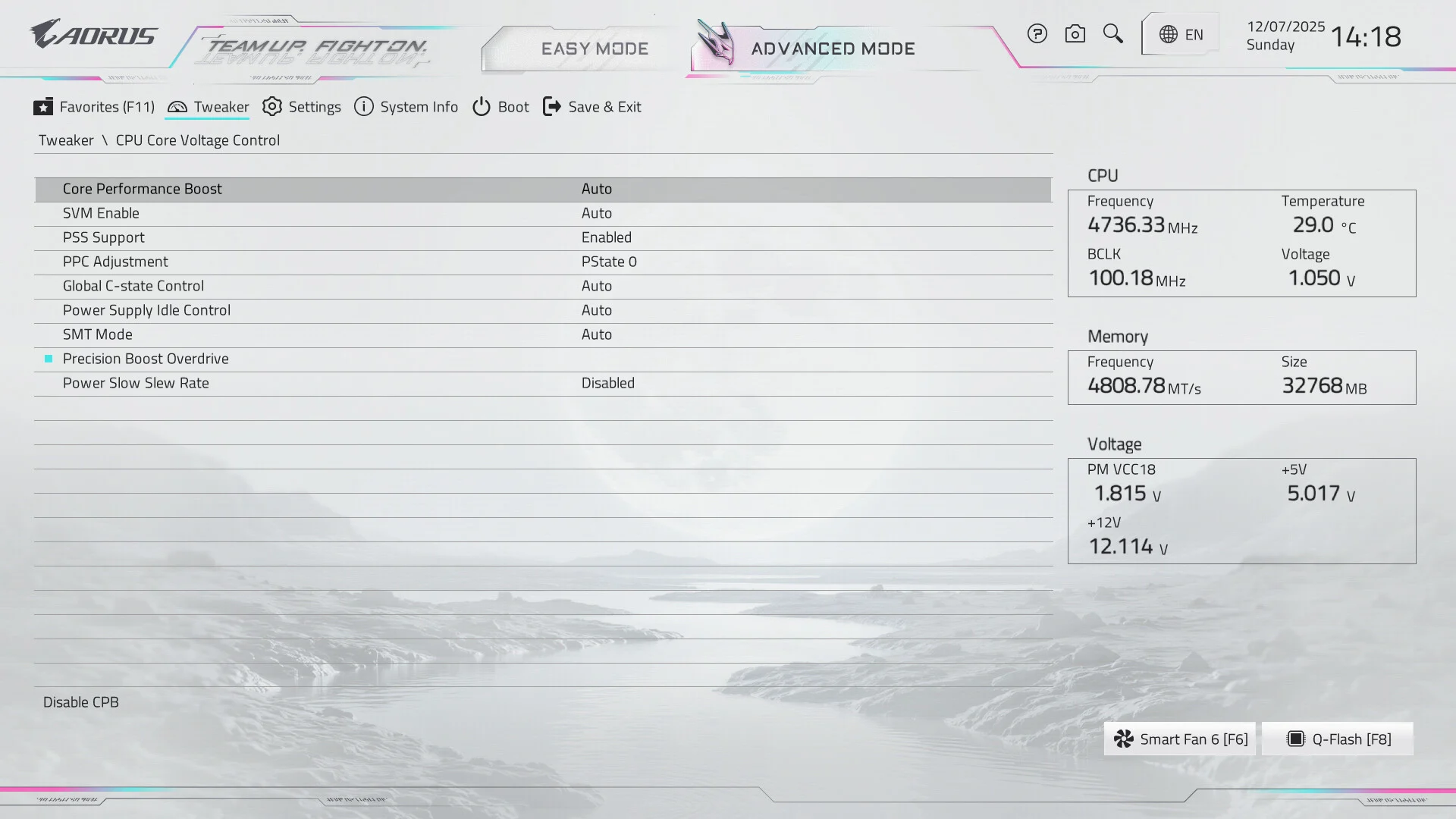Click the System Info circle icon

(x=364, y=107)
